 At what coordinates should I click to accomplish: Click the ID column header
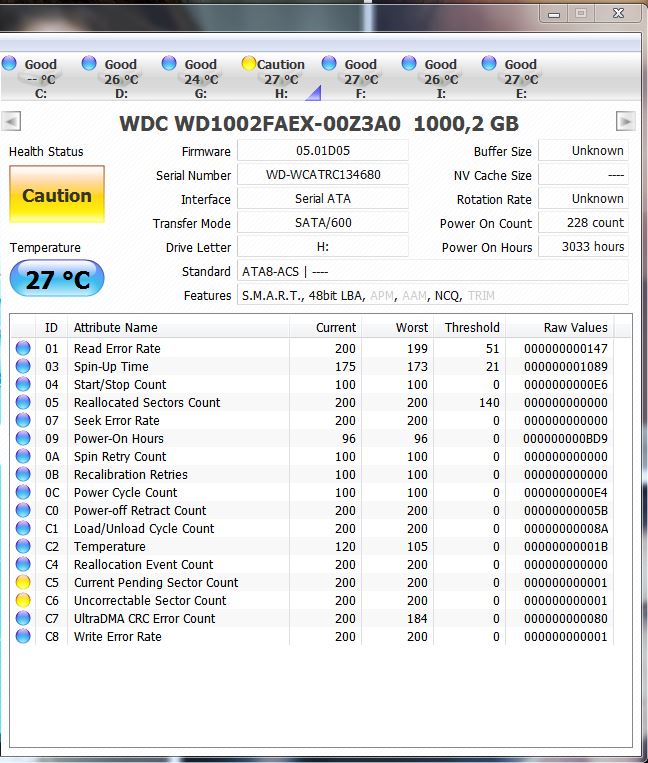pyautogui.click(x=52, y=327)
